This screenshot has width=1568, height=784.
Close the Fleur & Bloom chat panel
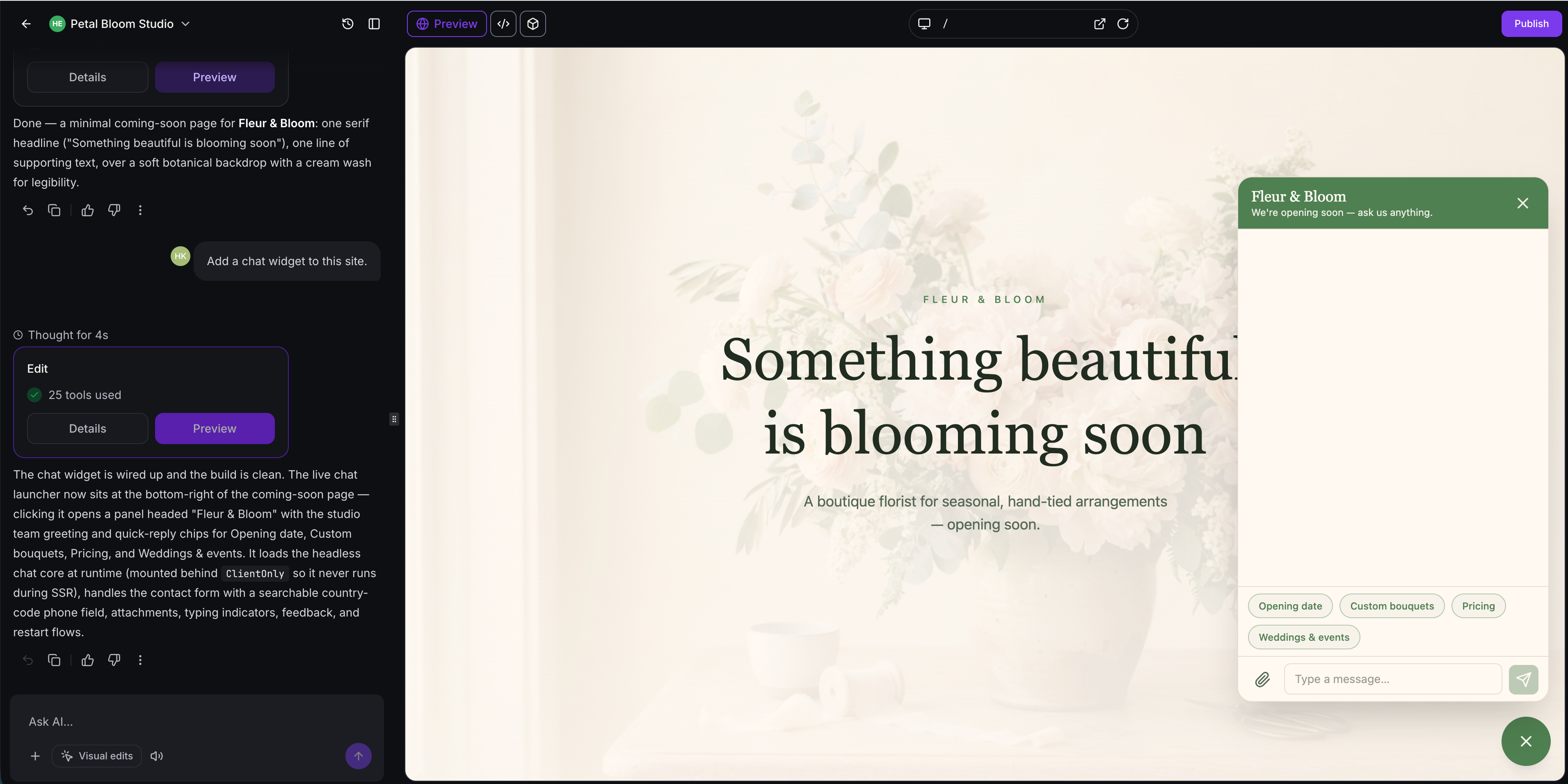(1522, 203)
